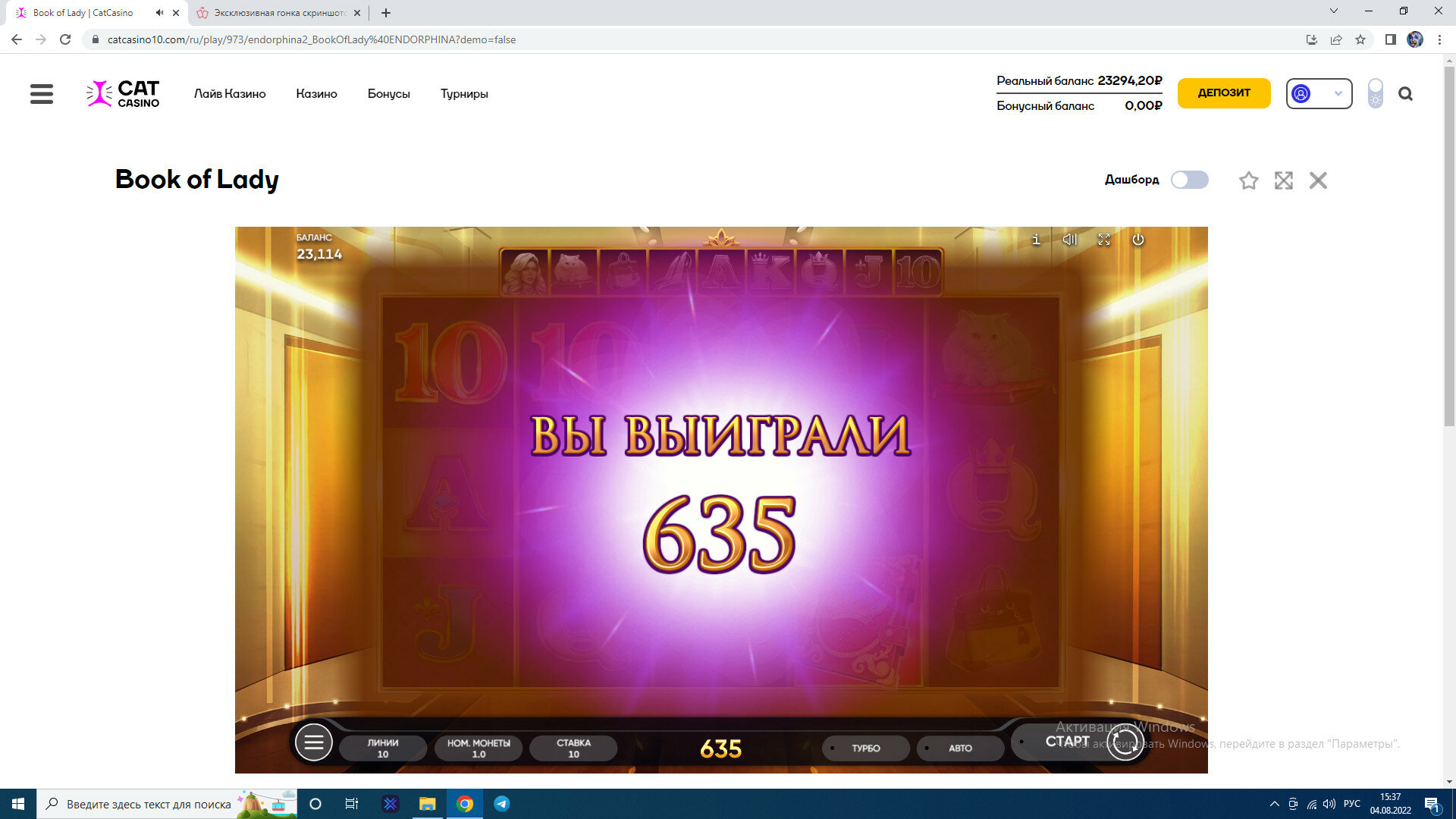Open site search magnifier icon
Image resolution: width=1456 pixels, height=819 pixels.
(1405, 94)
